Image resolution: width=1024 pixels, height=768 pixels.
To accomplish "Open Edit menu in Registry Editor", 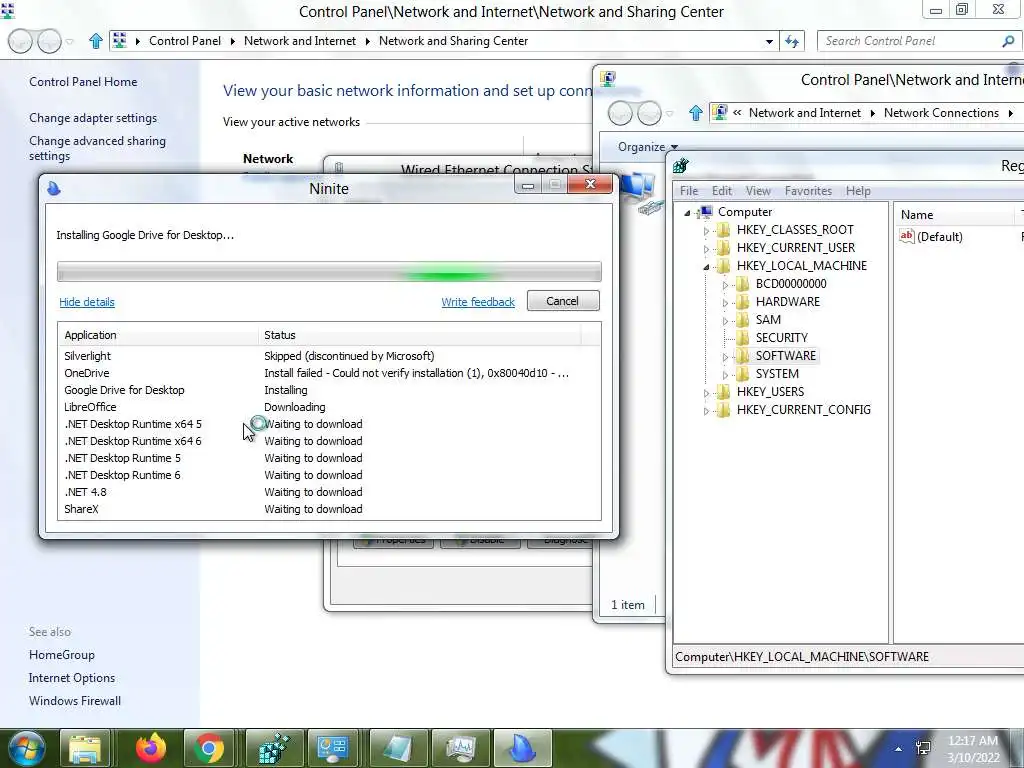I will coord(721,191).
